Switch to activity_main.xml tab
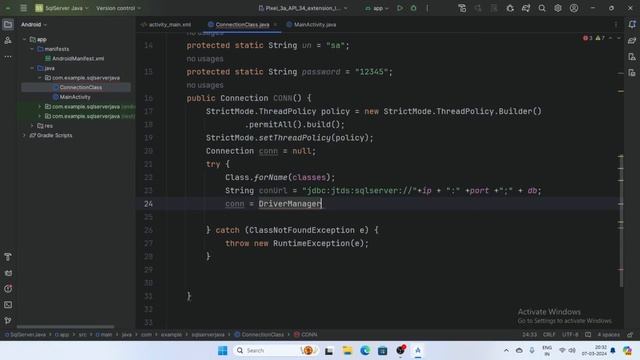This screenshot has width=640, height=360. 166,24
